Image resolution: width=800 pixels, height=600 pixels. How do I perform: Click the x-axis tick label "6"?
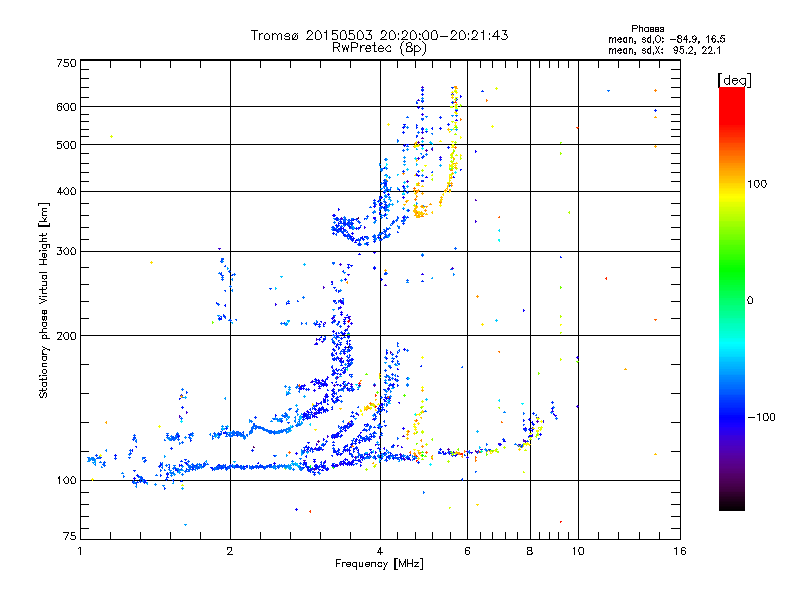pyautogui.click(x=467, y=551)
